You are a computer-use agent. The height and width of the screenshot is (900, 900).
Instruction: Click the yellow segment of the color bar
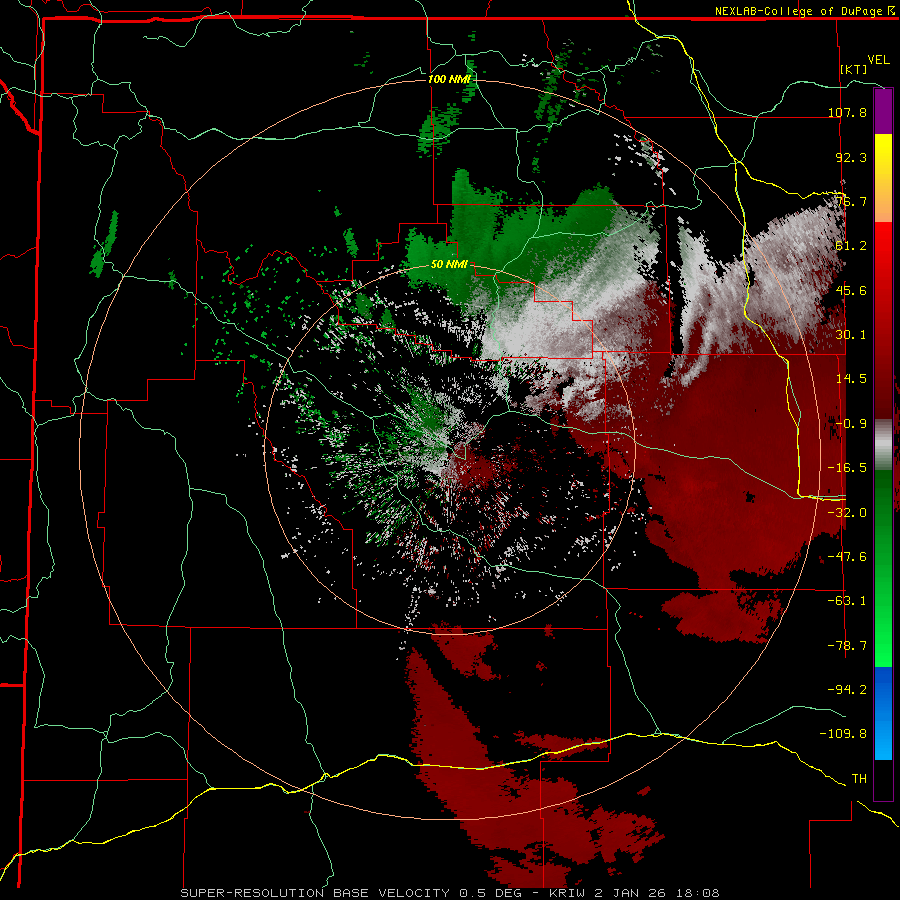pos(883,152)
